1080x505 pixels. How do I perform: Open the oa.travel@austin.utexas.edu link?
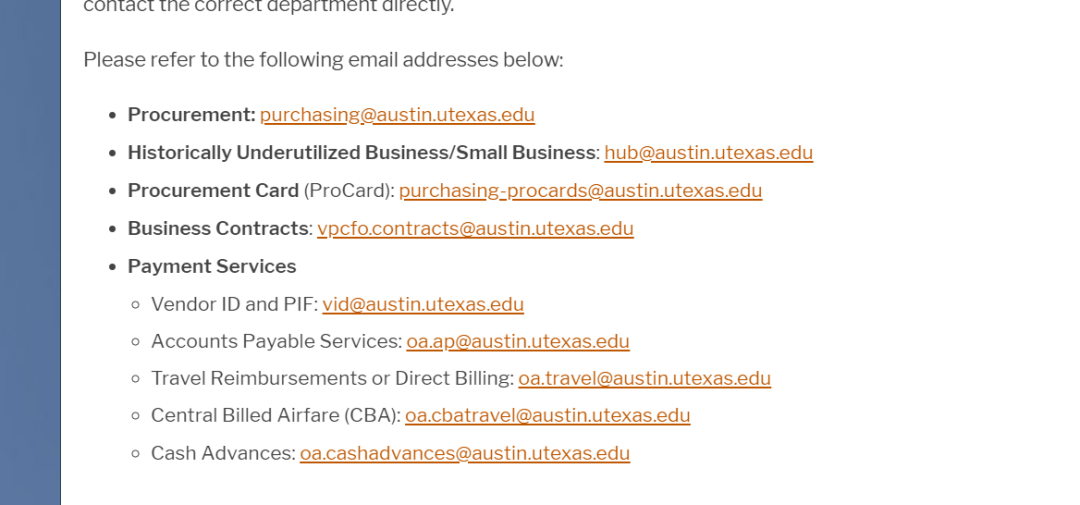(644, 379)
